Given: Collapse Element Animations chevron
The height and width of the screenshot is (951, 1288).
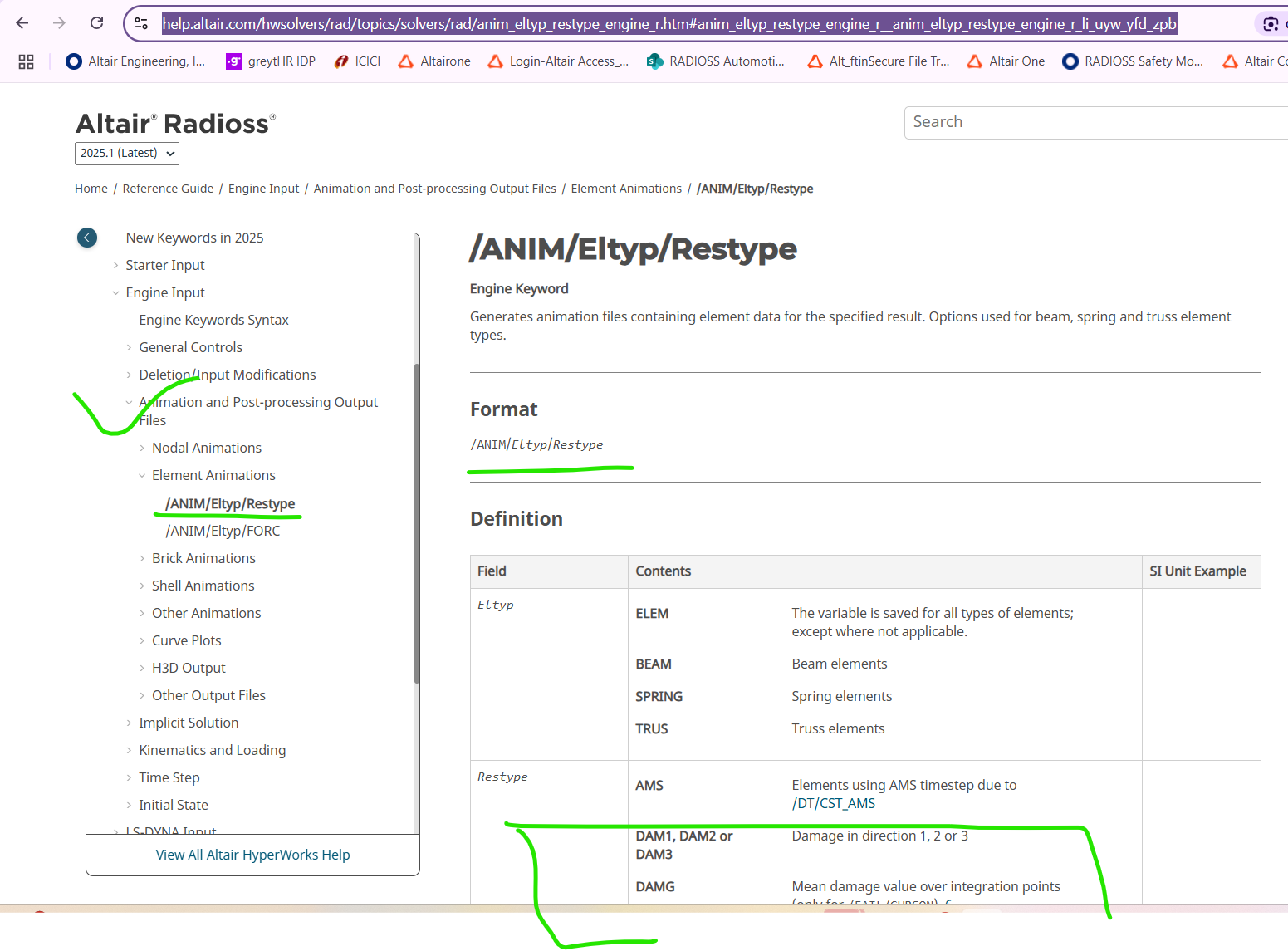Looking at the screenshot, I should coord(142,475).
